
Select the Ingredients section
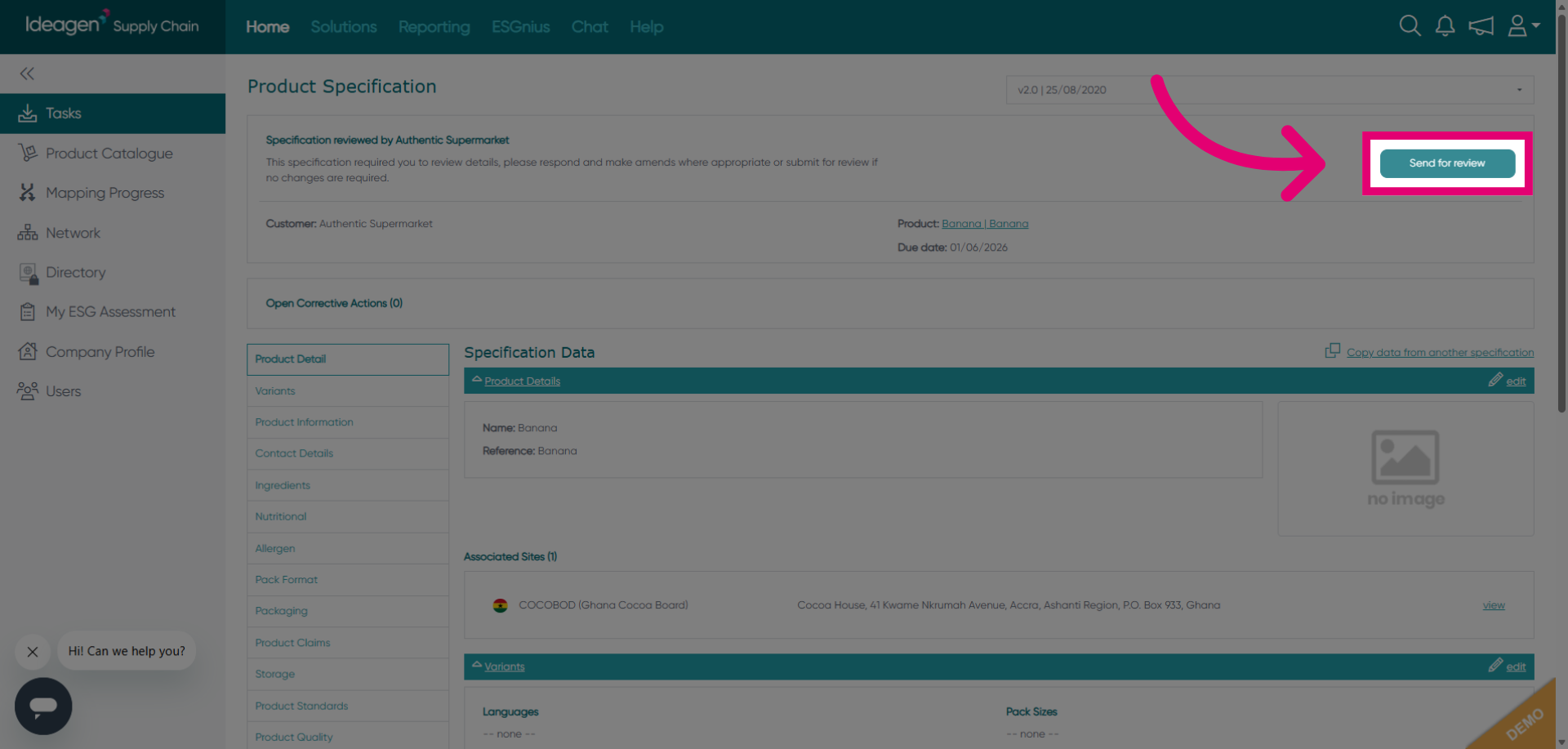point(348,485)
